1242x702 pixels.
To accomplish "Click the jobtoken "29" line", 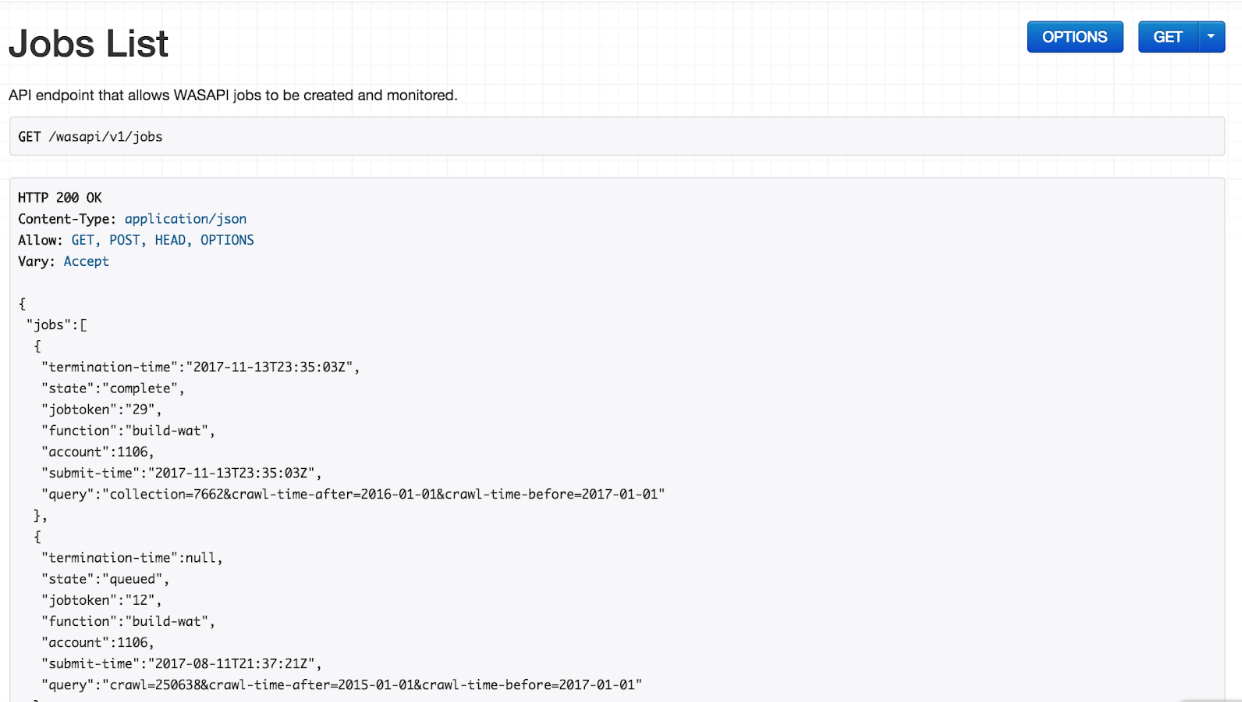I will (x=101, y=409).
